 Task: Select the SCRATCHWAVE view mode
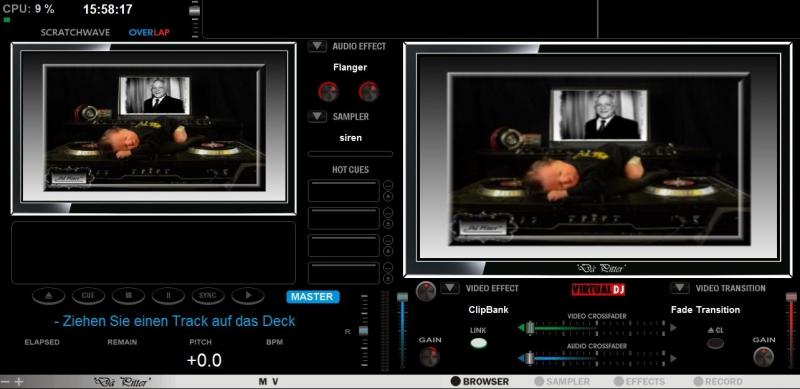[75, 33]
